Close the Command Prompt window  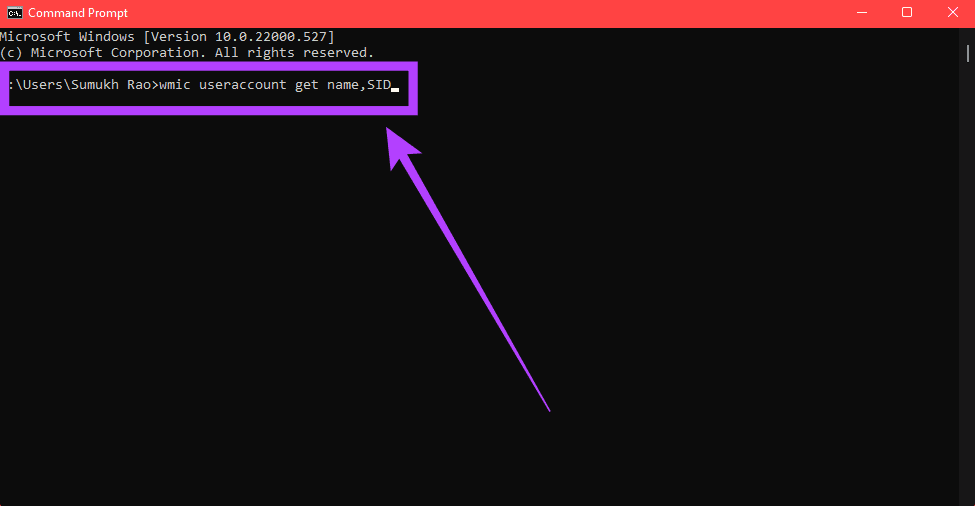point(953,12)
